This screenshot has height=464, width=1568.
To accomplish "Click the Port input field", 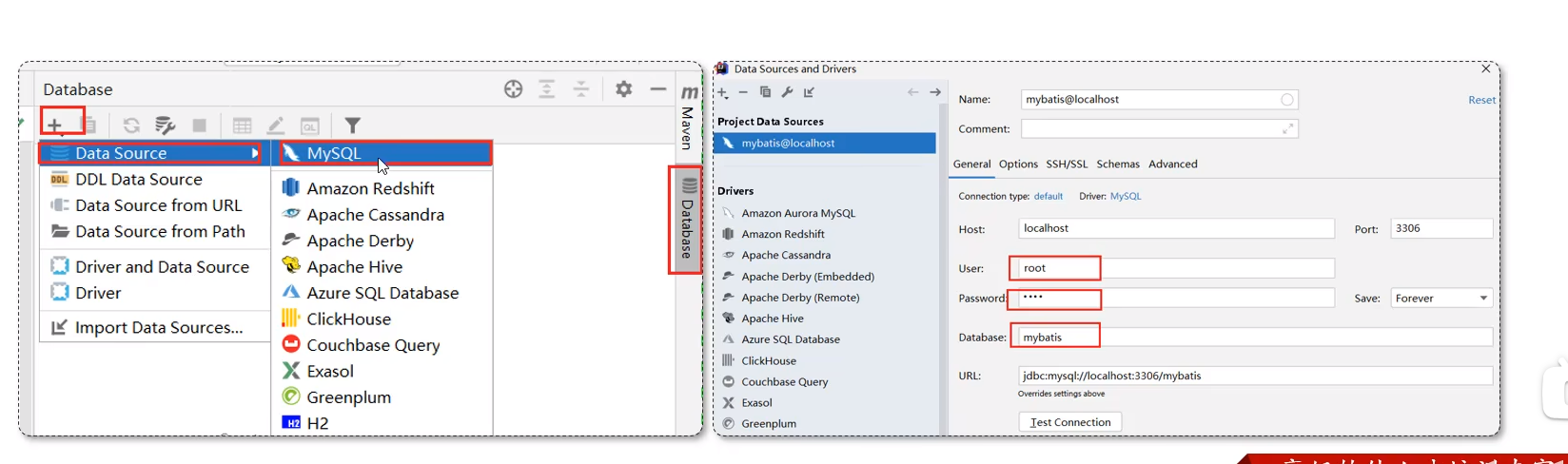I will point(1441,229).
